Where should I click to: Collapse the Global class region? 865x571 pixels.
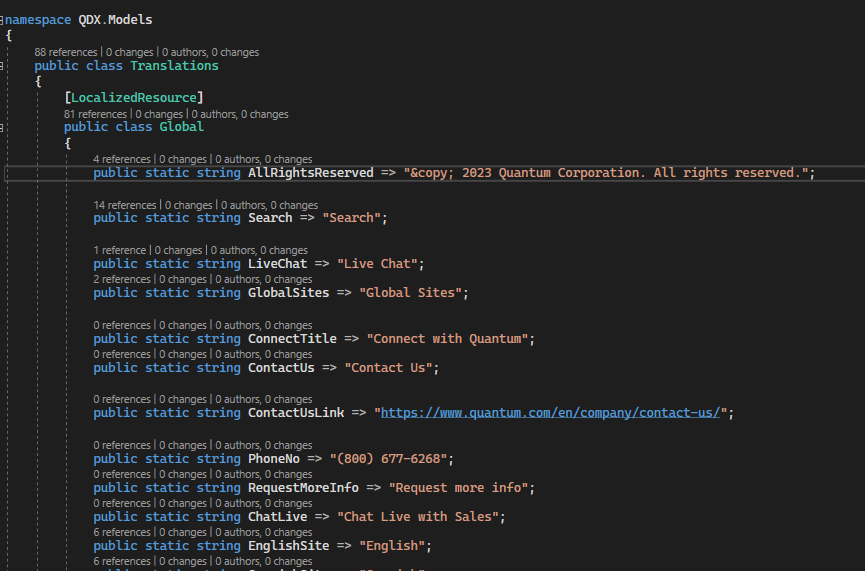coord(3,128)
